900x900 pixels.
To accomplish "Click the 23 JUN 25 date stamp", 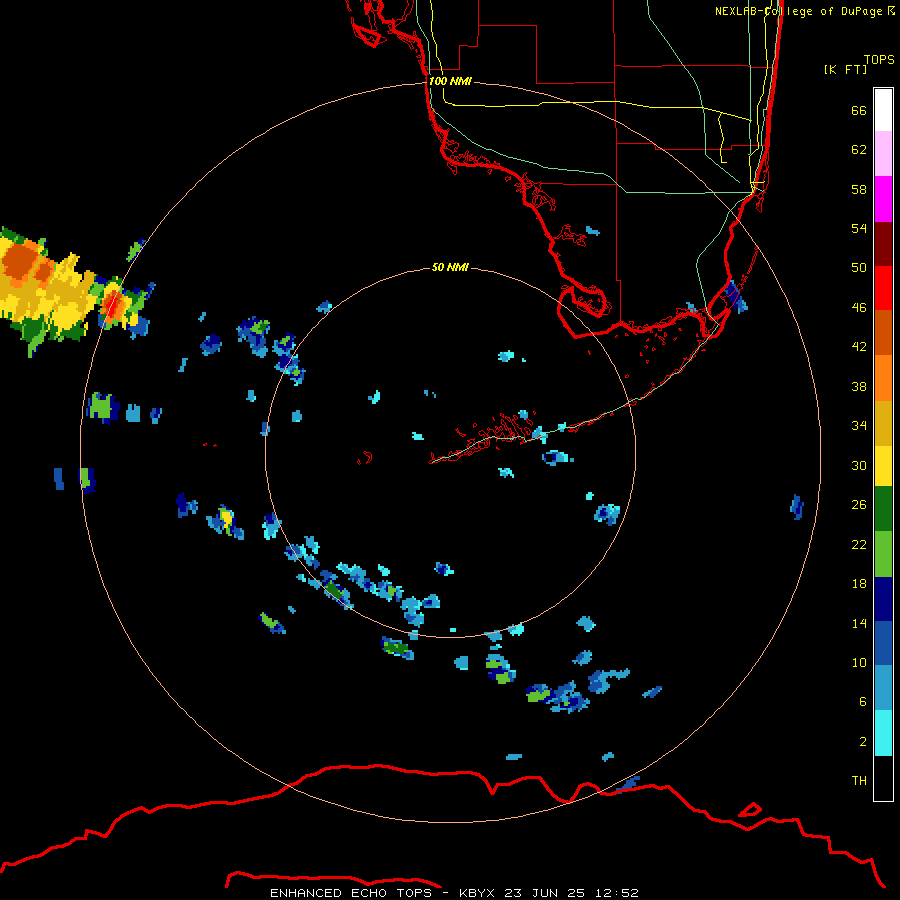I will click(x=545, y=893).
